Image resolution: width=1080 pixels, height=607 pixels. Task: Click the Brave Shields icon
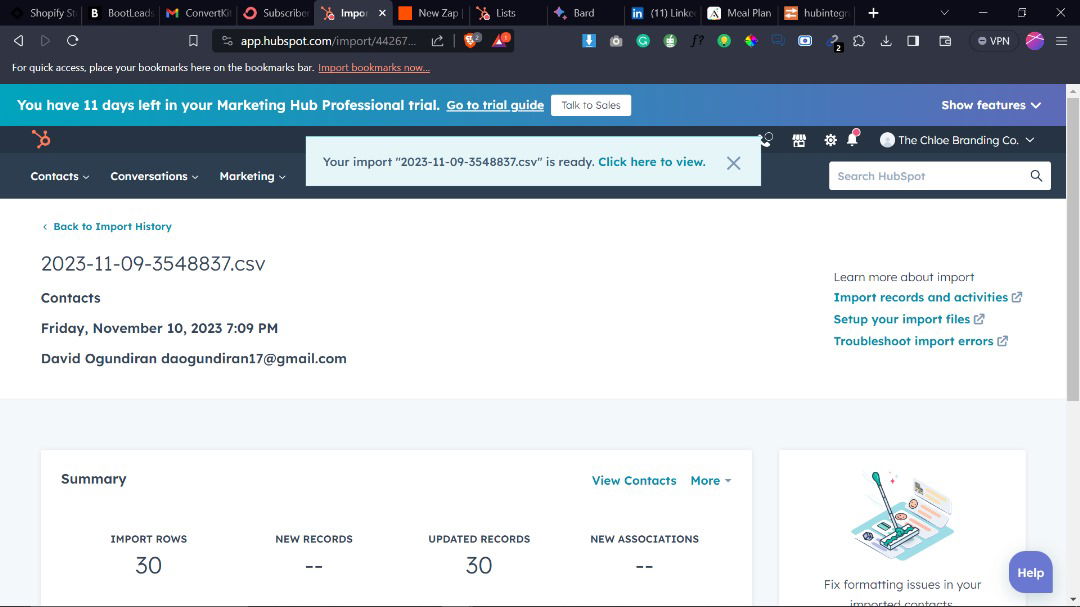click(471, 41)
